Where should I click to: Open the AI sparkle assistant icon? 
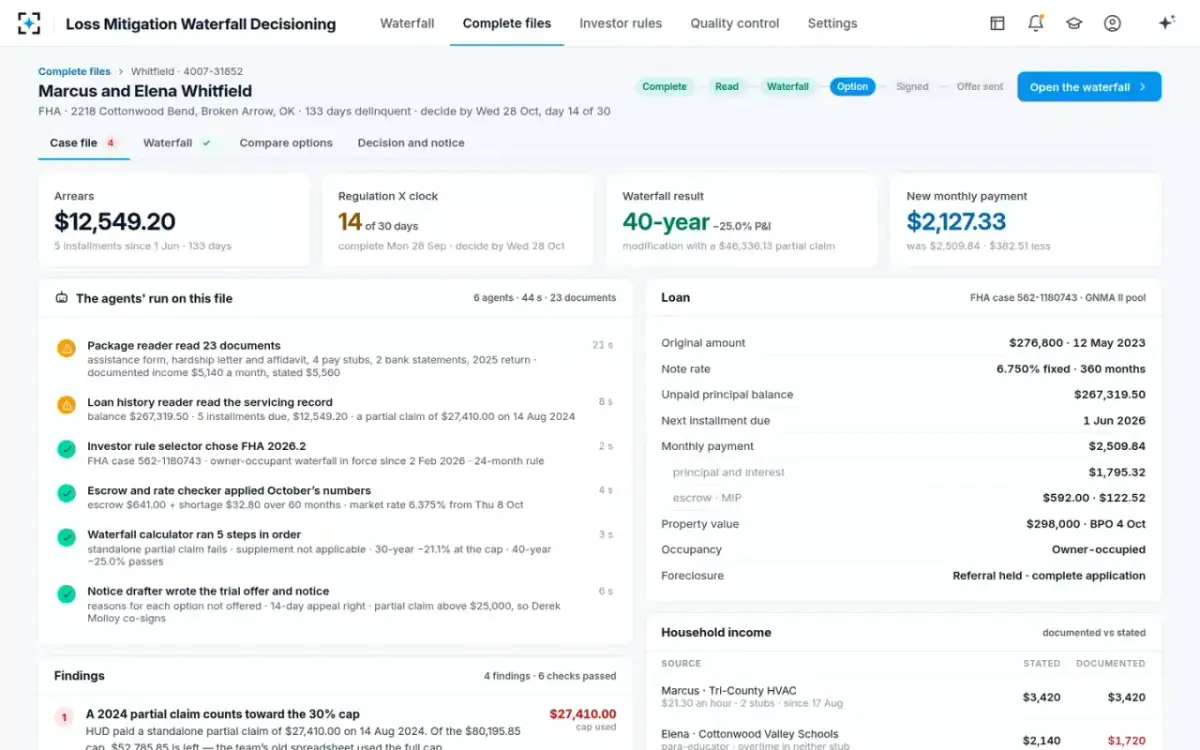pos(1166,23)
